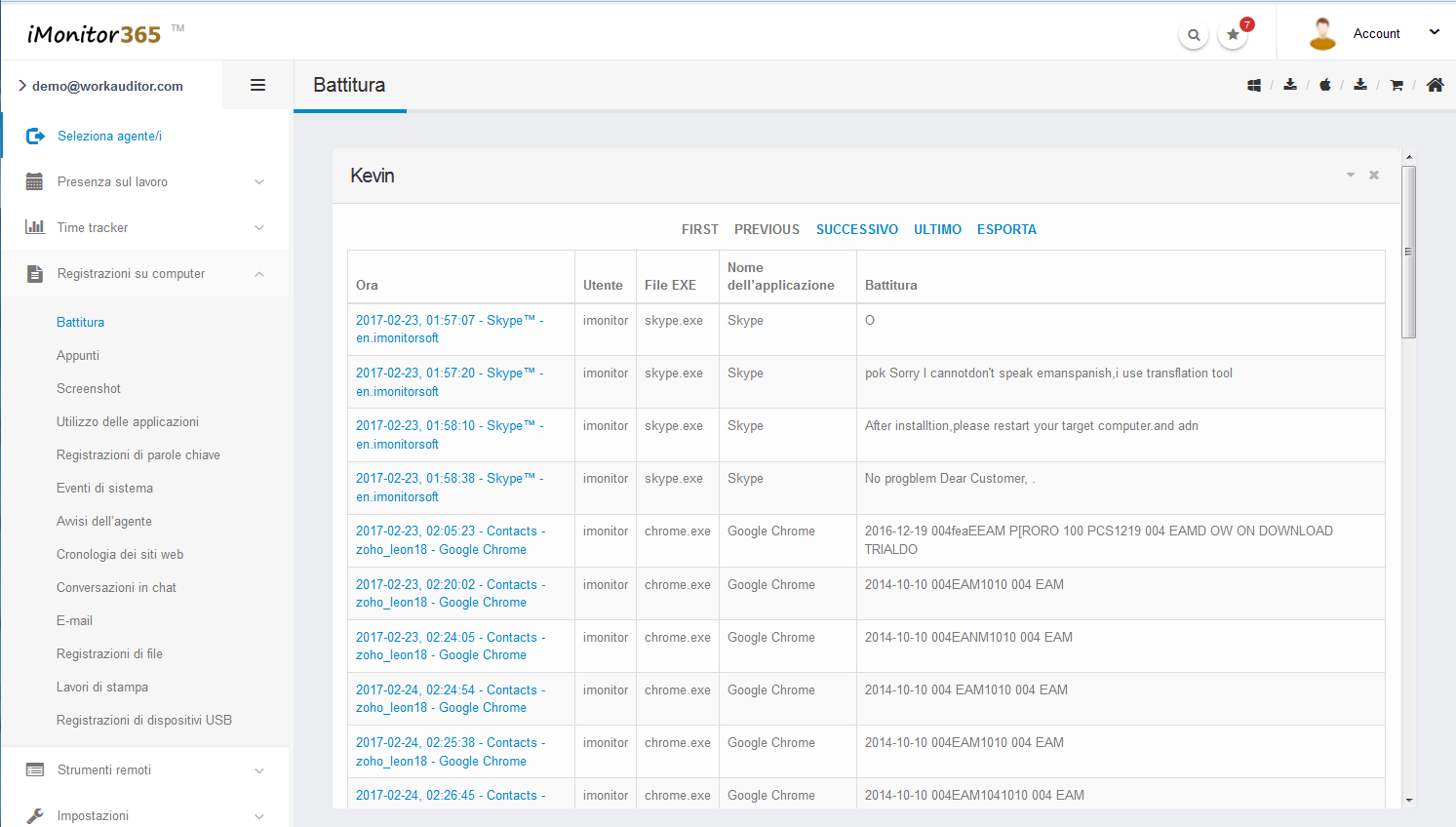Click the SUCCESSIVO pagination link
The height and width of the screenshot is (827, 1456).
coord(856,230)
